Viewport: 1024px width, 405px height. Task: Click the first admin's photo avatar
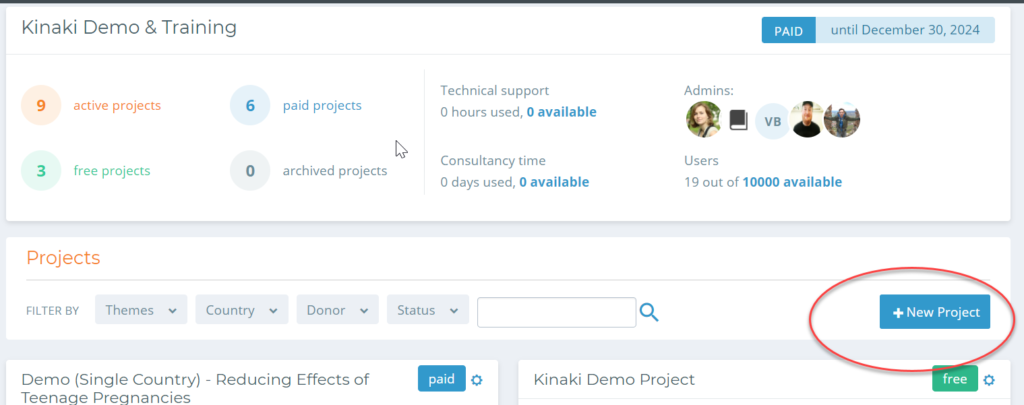[x=703, y=120]
